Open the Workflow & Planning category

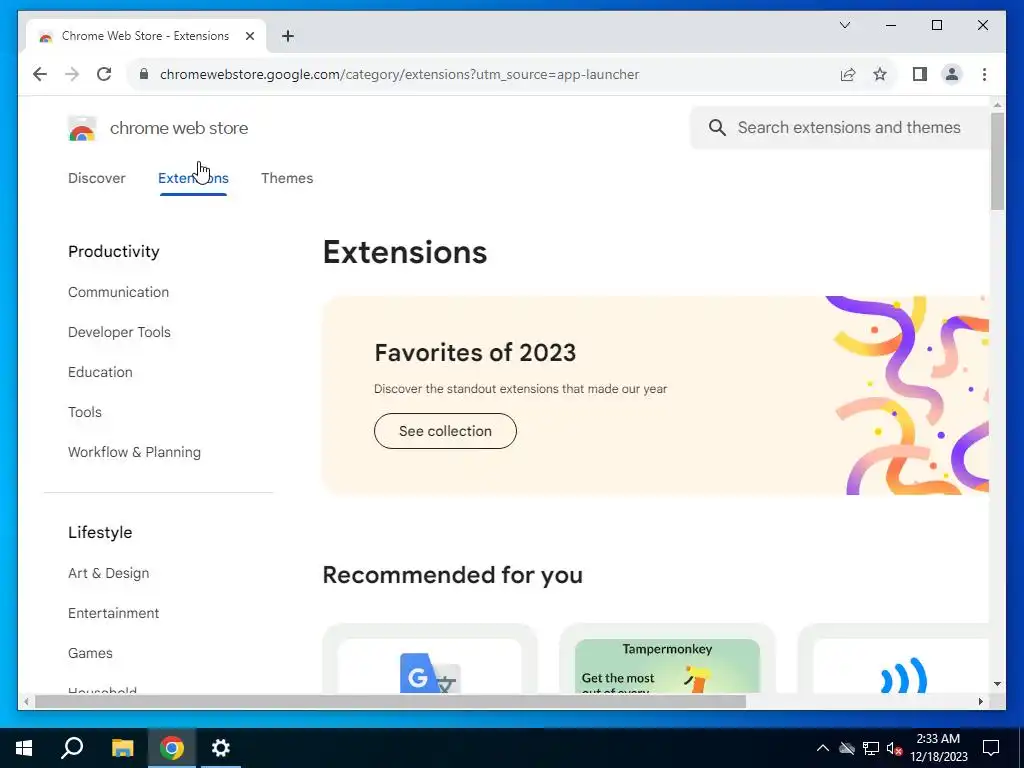point(134,452)
